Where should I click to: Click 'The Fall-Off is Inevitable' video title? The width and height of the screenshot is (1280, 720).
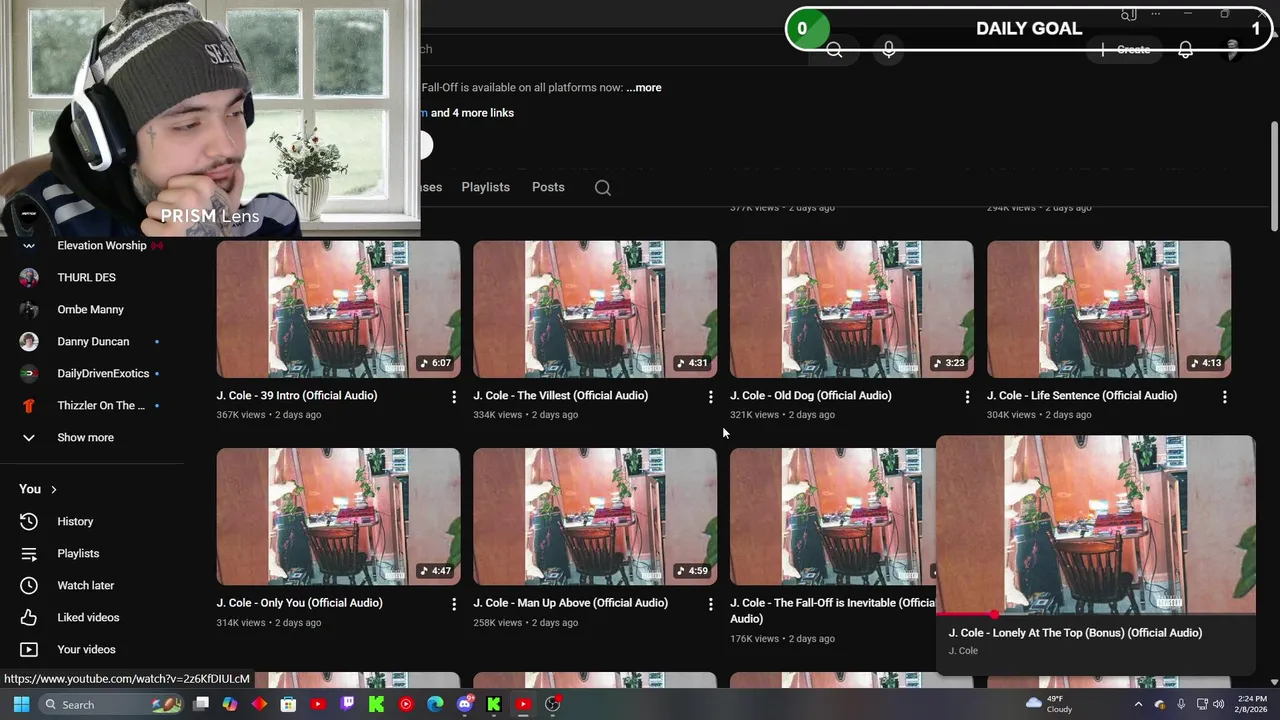tap(832, 611)
